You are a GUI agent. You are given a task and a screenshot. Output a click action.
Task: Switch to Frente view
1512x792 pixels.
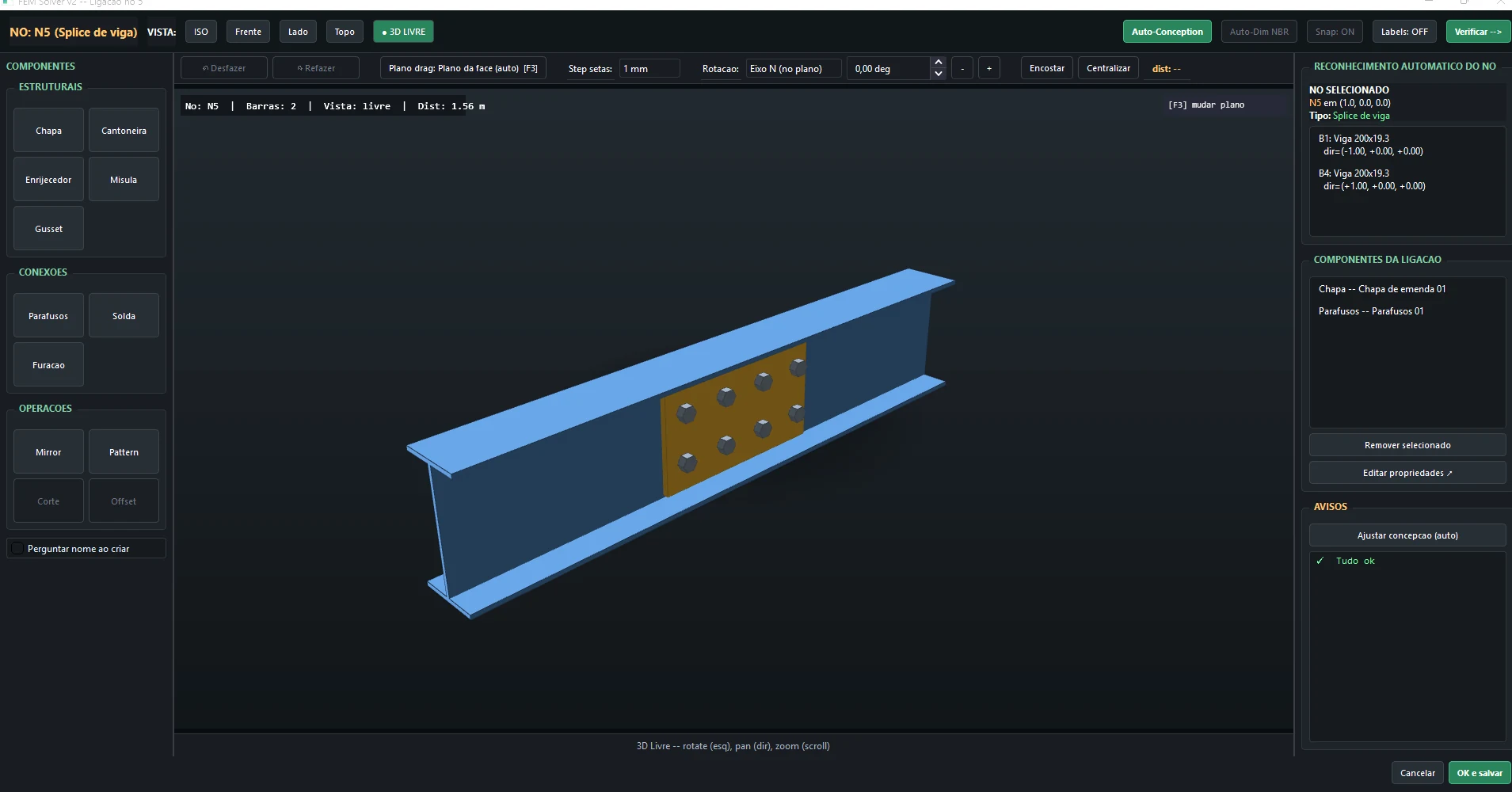click(x=248, y=32)
